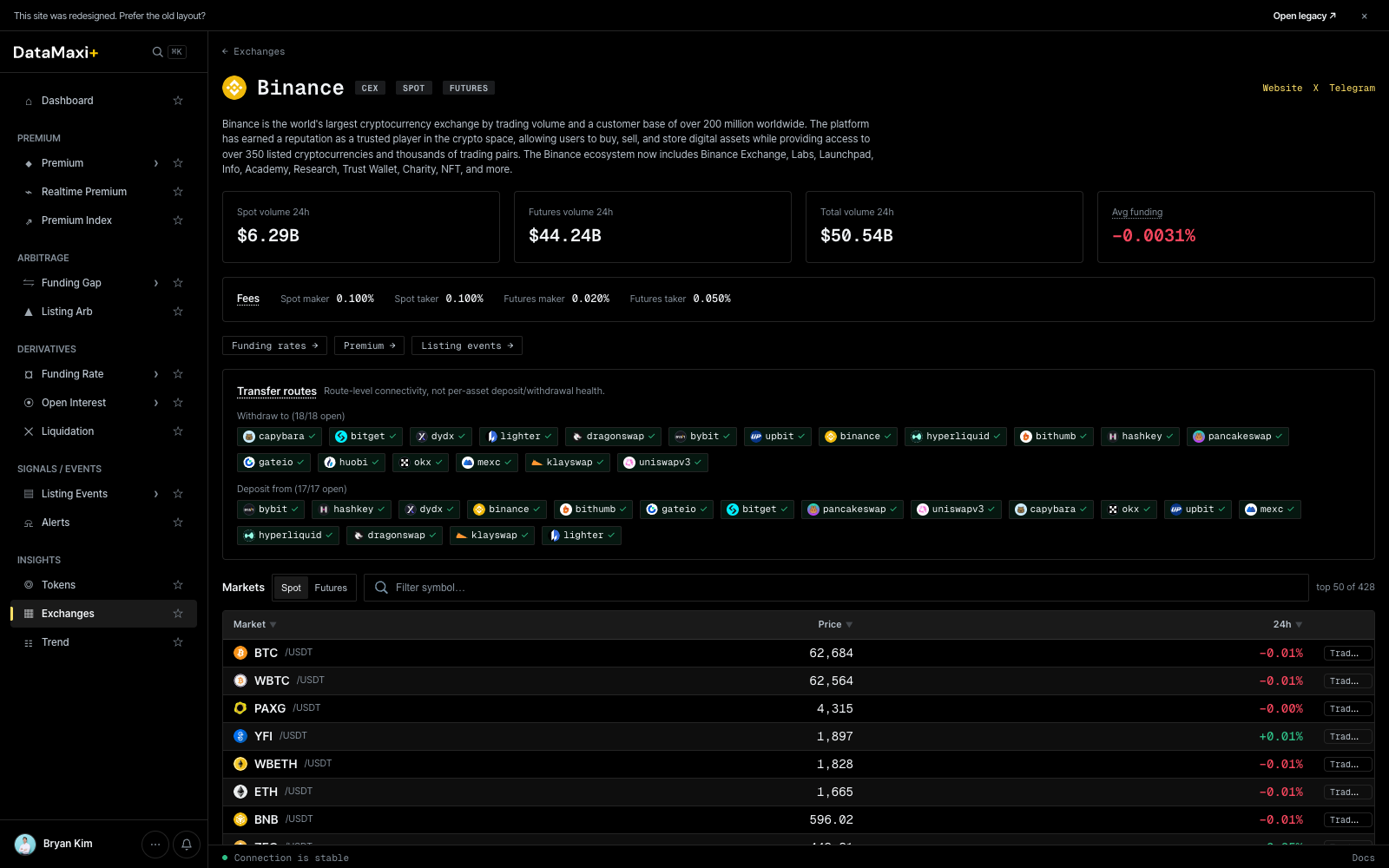The height and width of the screenshot is (868, 1389).
Task: Star the Alerts menu item
Action: pyautogui.click(x=178, y=523)
